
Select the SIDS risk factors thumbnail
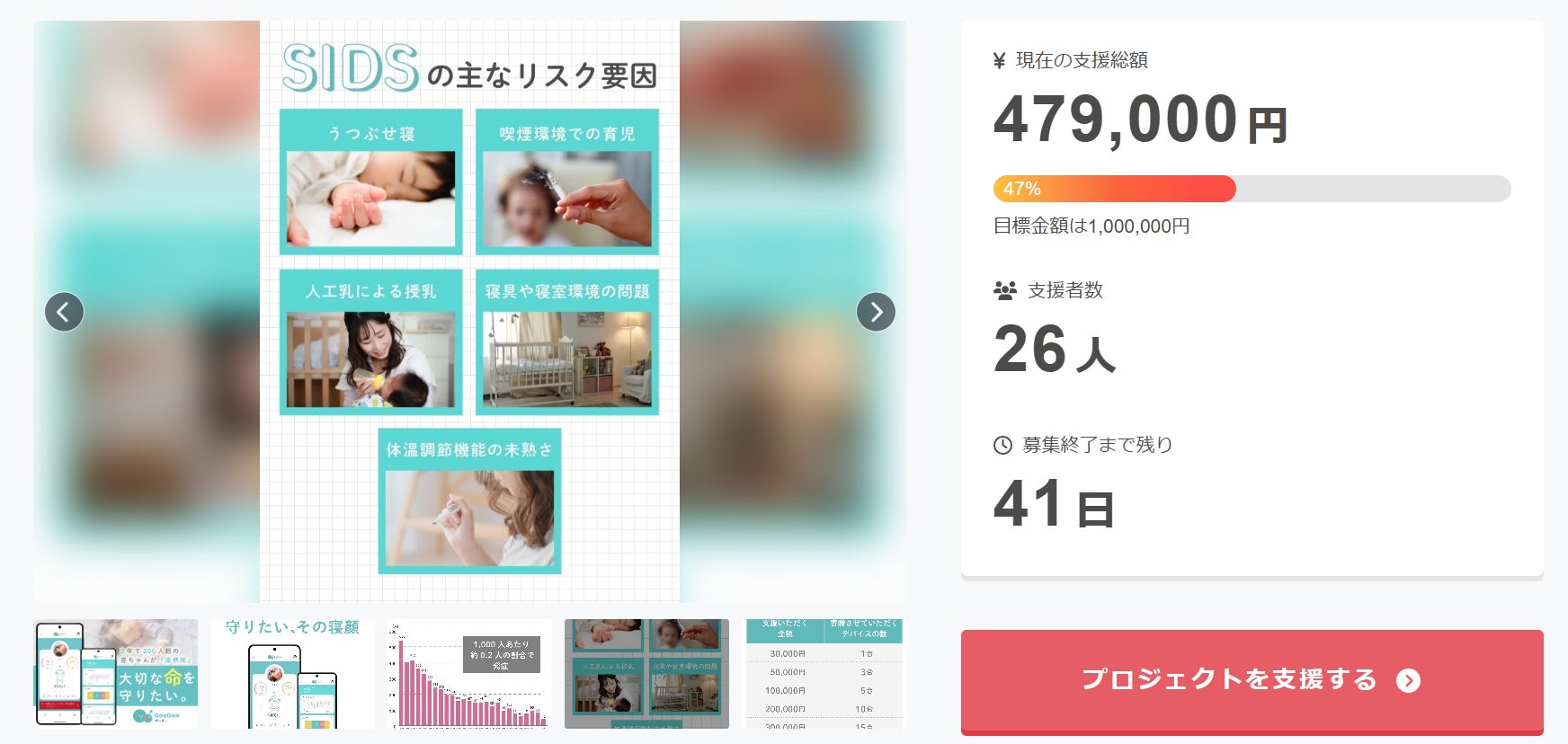pyautogui.click(x=646, y=673)
